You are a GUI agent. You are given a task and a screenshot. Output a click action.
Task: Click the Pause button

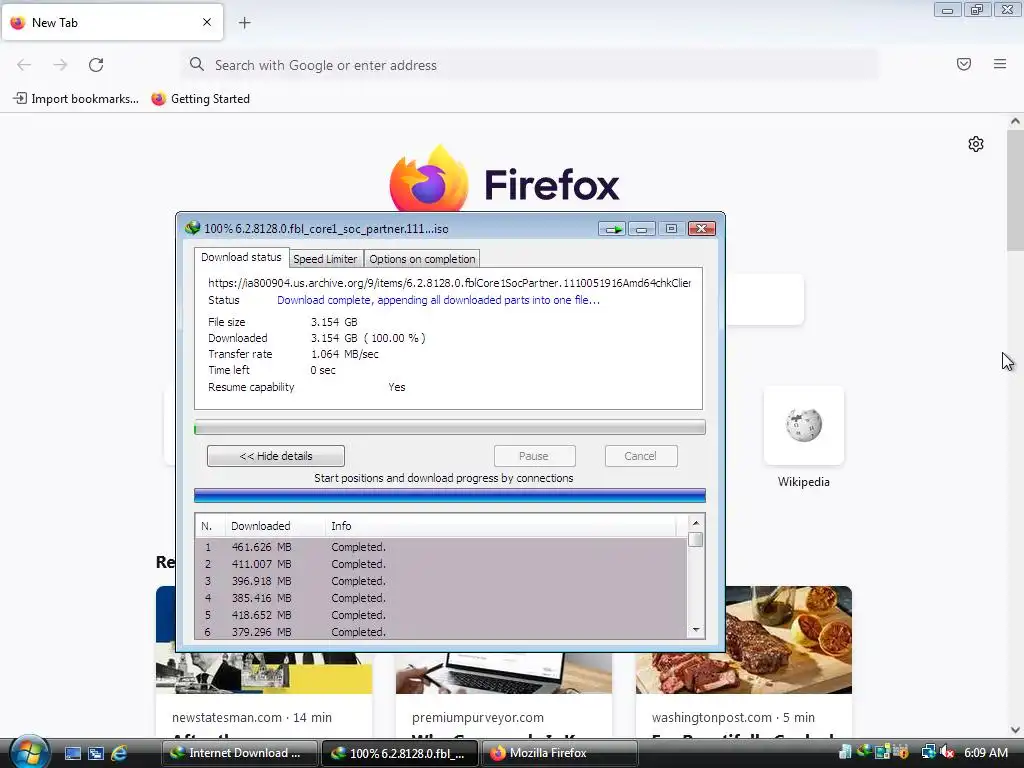click(x=534, y=456)
